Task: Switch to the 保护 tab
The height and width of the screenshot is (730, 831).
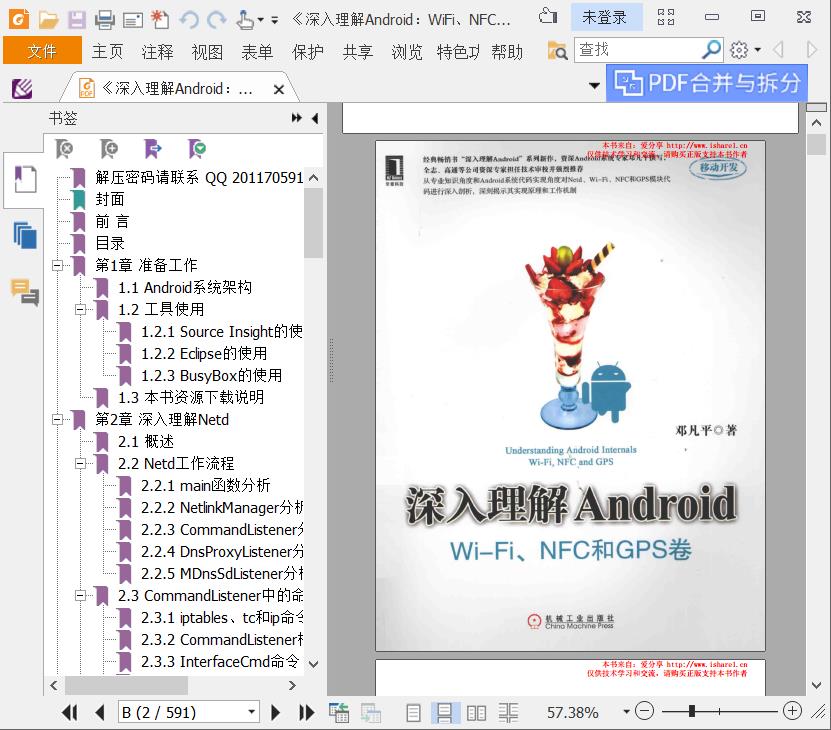Action: point(308,51)
